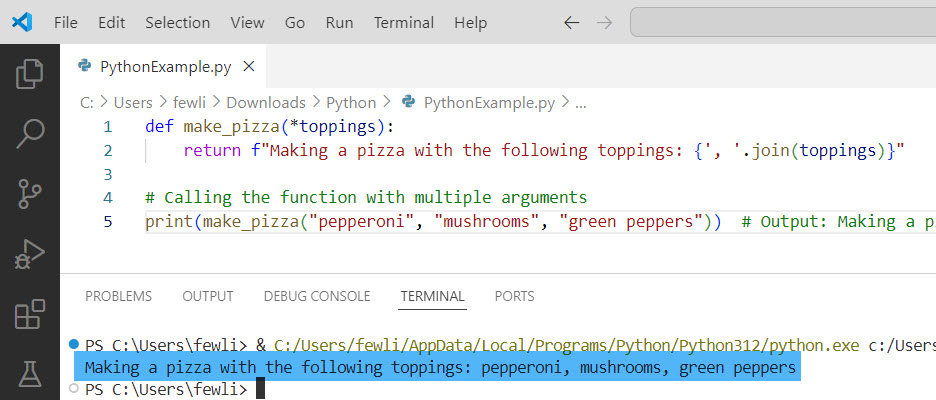Click line number 1 in the gutter
936x400 pixels.
click(107, 127)
